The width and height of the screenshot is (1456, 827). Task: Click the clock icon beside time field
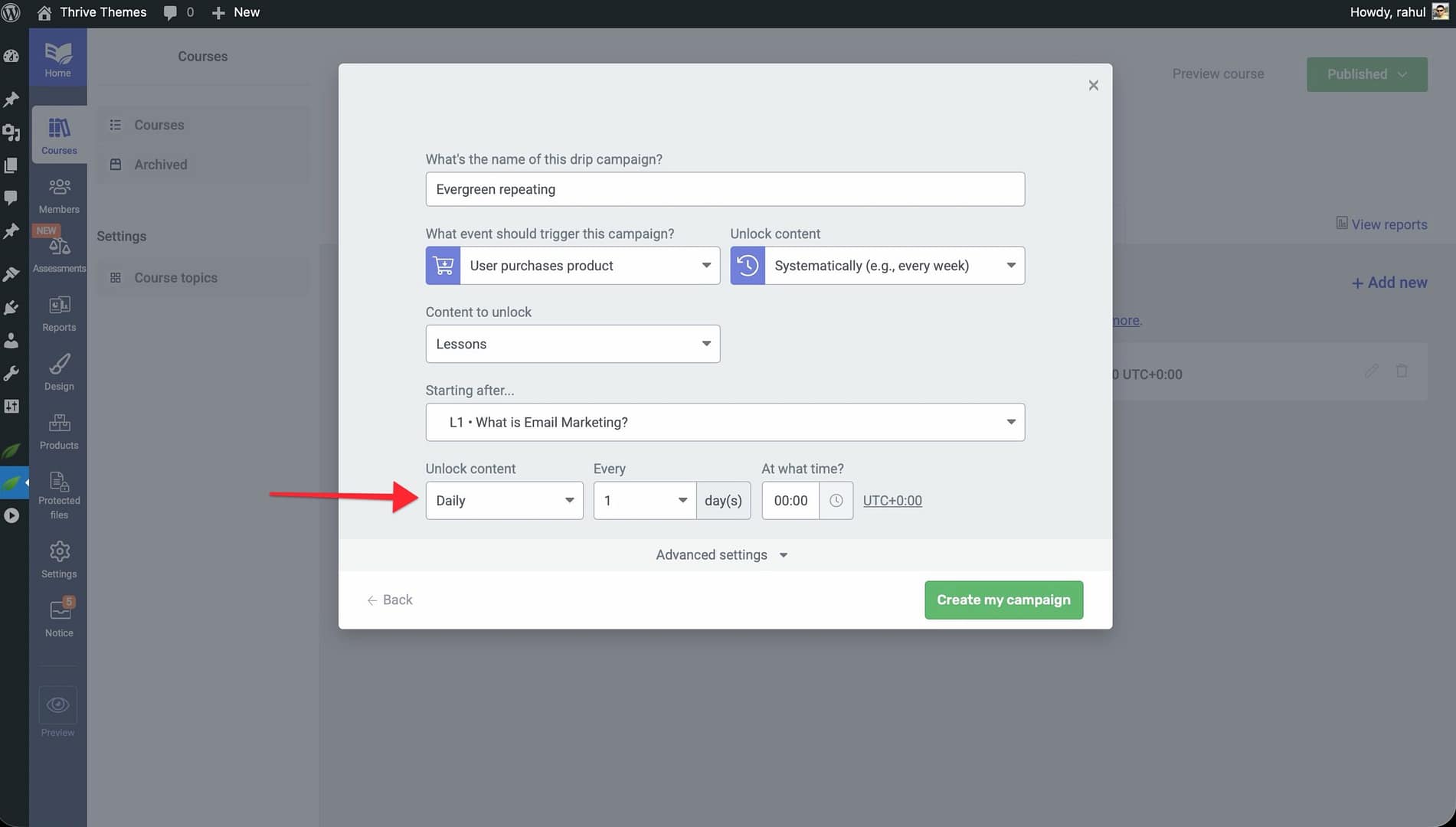tap(836, 500)
